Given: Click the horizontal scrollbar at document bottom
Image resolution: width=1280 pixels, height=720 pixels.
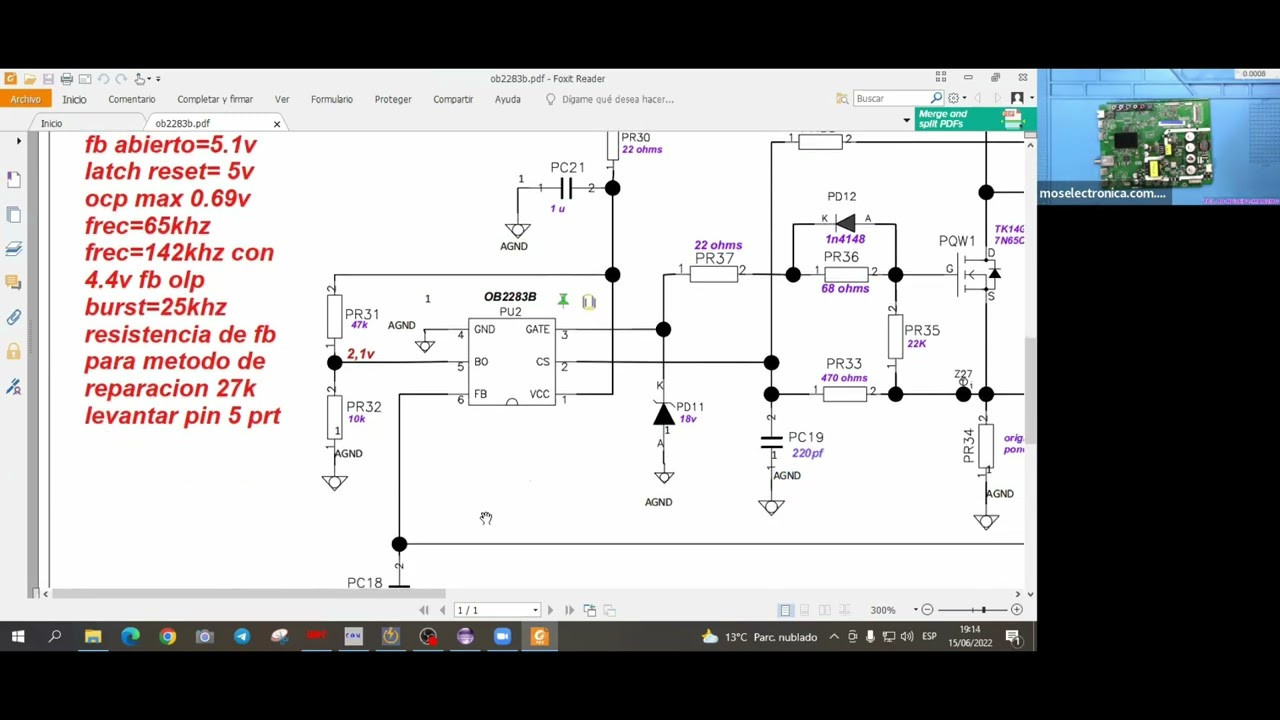Looking at the screenshot, I should (250, 594).
